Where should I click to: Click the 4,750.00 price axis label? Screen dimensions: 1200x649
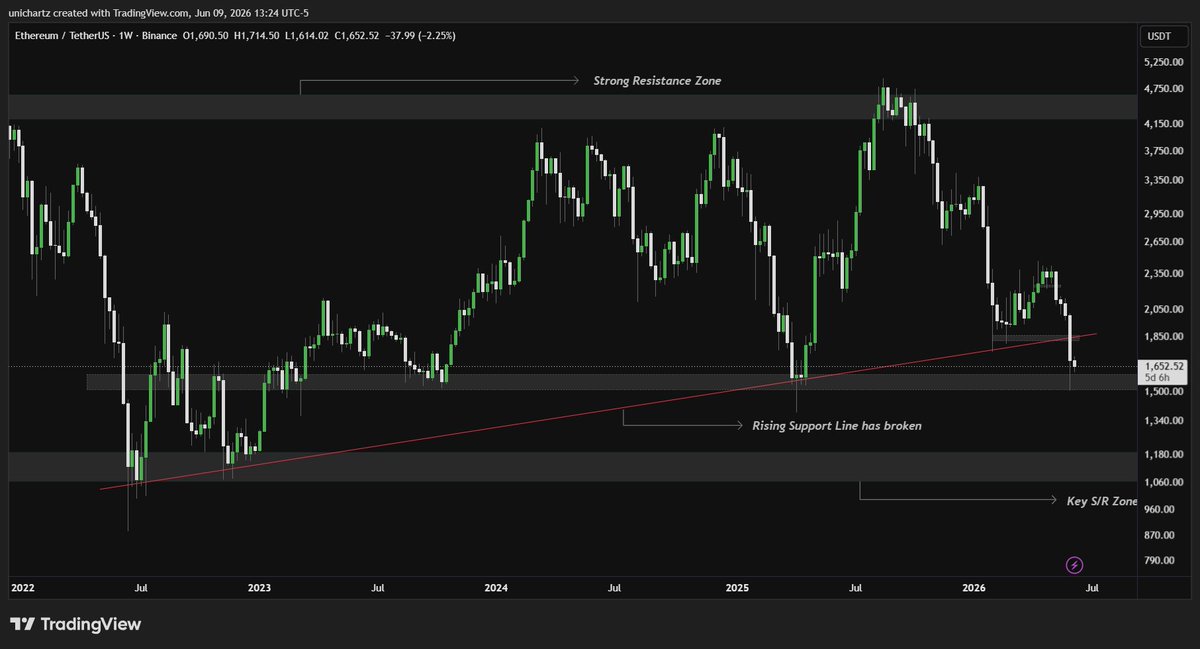click(1164, 90)
